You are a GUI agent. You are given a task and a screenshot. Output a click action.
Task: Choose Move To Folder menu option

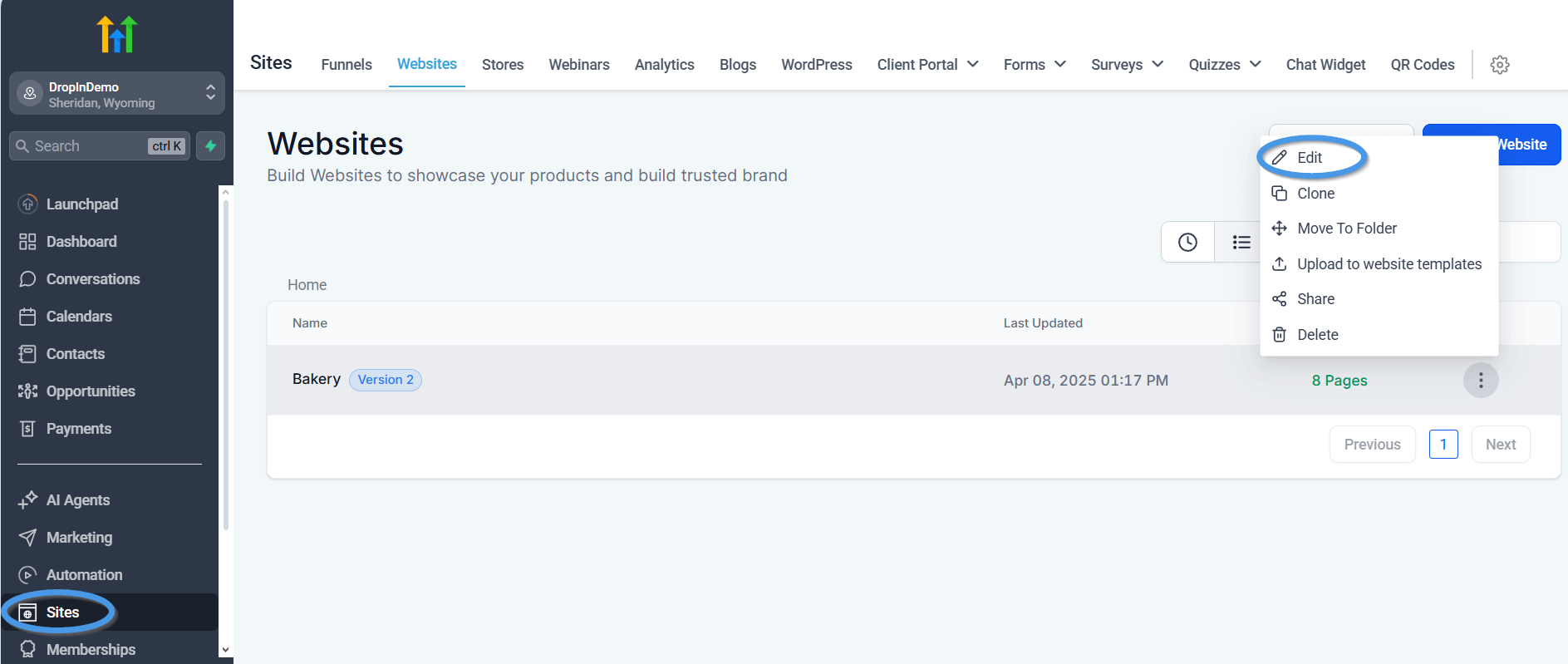tap(1379, 229)
